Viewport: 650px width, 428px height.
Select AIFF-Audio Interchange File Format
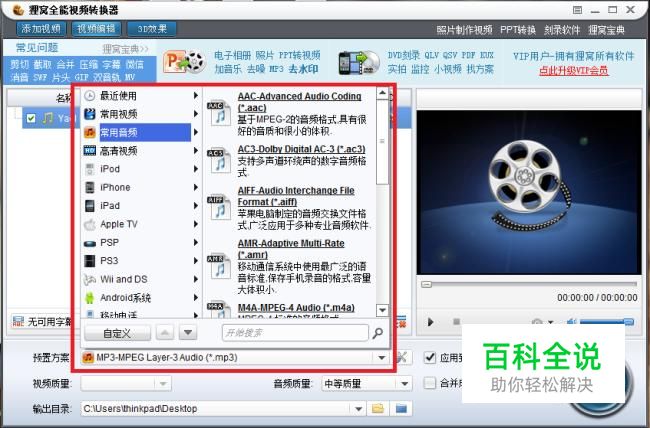click(296, 196)
